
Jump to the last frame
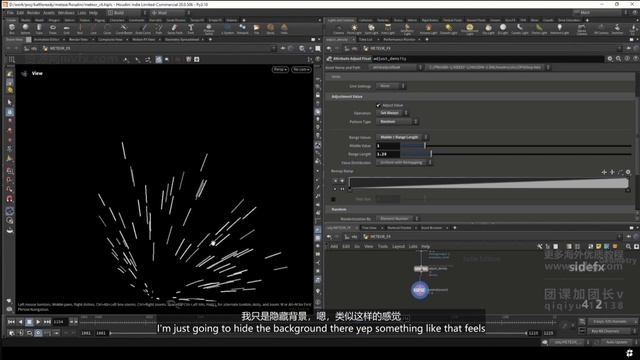[x=47, y=322]
